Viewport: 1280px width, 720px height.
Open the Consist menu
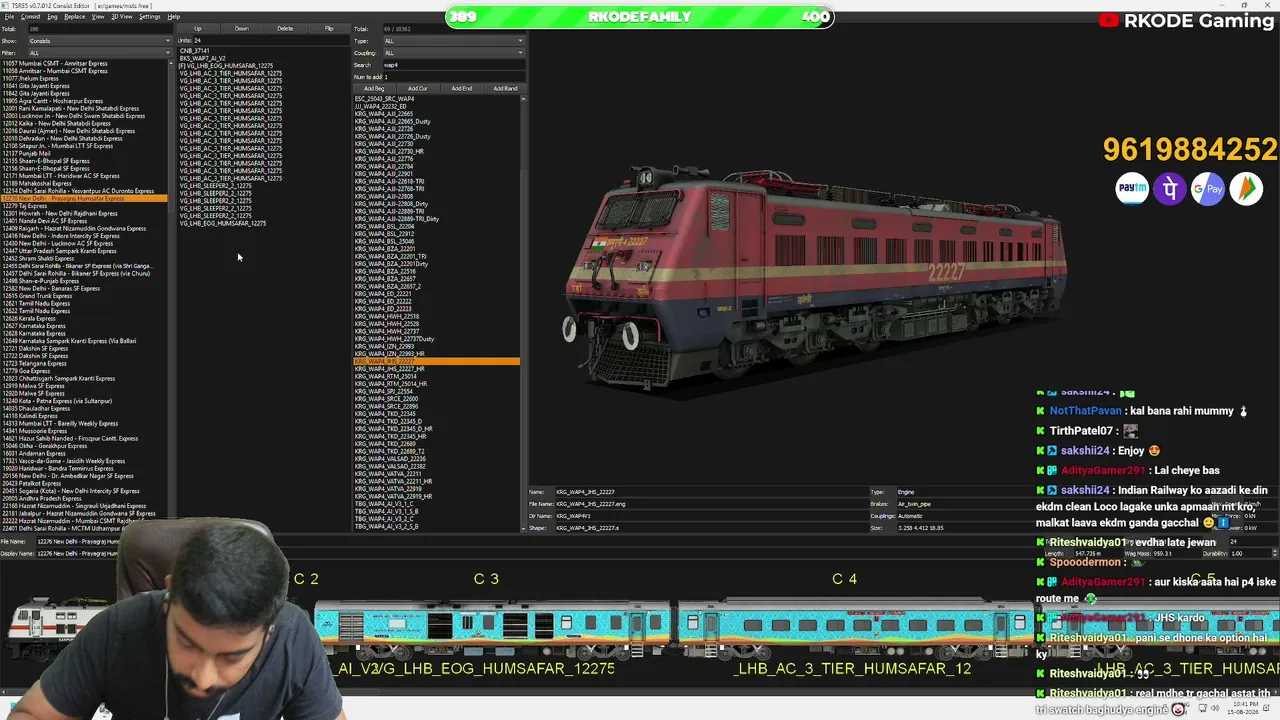[x=30, y=17]
